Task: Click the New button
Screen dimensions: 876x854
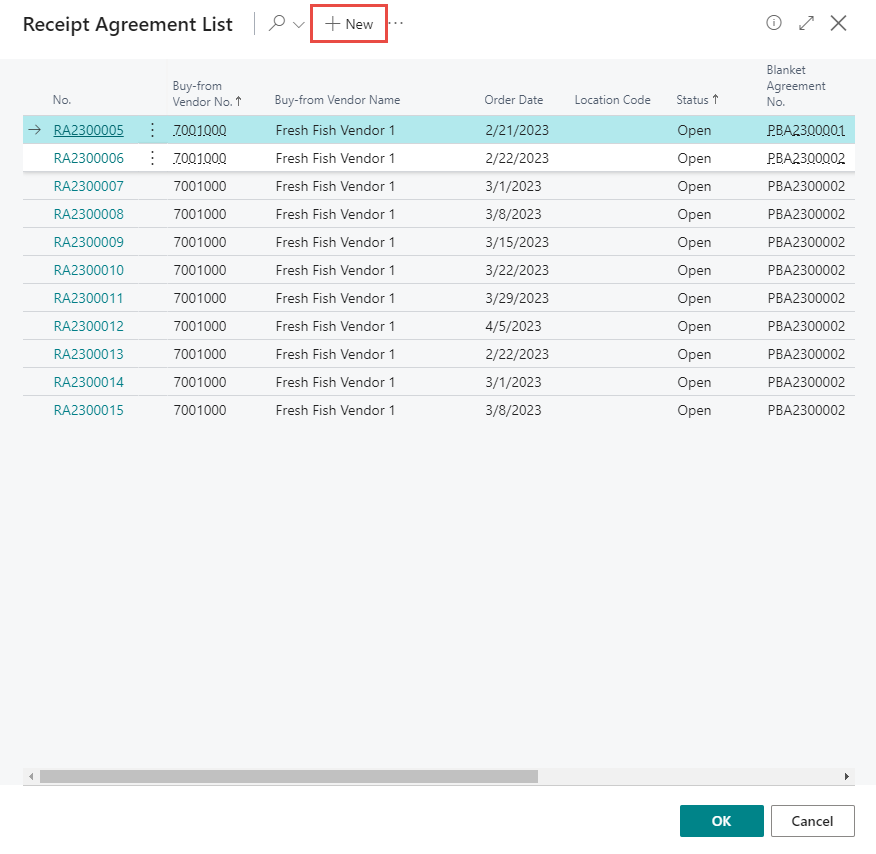Action: click(x=349, y=24)
